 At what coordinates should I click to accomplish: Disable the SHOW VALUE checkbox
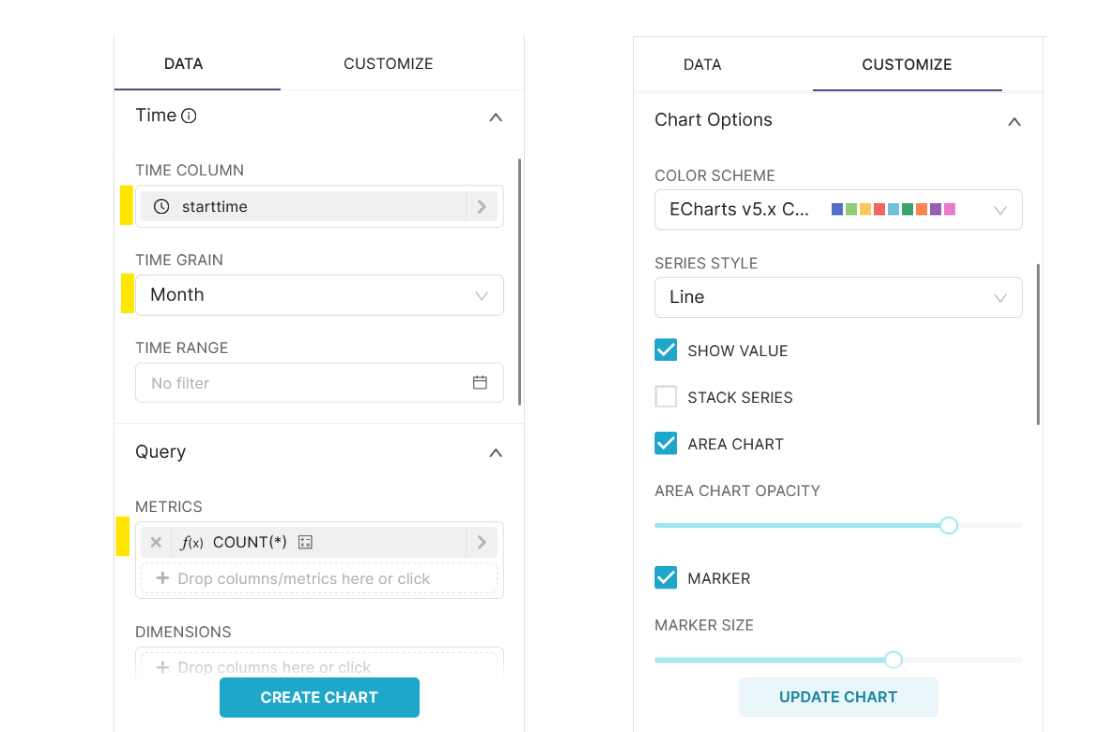coord(666,350)
